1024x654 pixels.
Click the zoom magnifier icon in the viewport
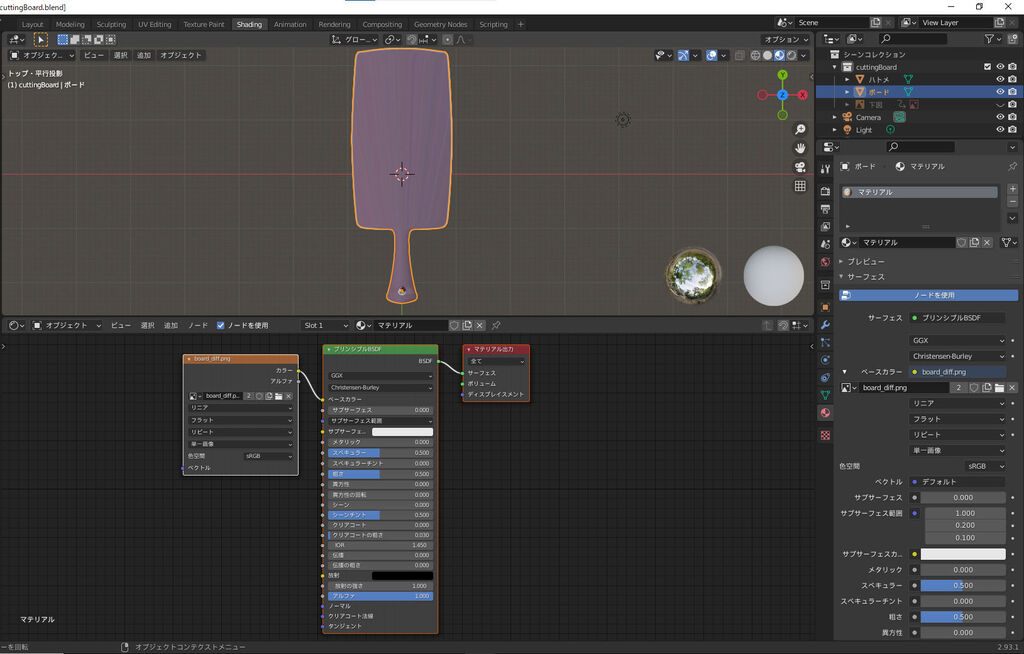pyautogui.click(x=800, y=130)
